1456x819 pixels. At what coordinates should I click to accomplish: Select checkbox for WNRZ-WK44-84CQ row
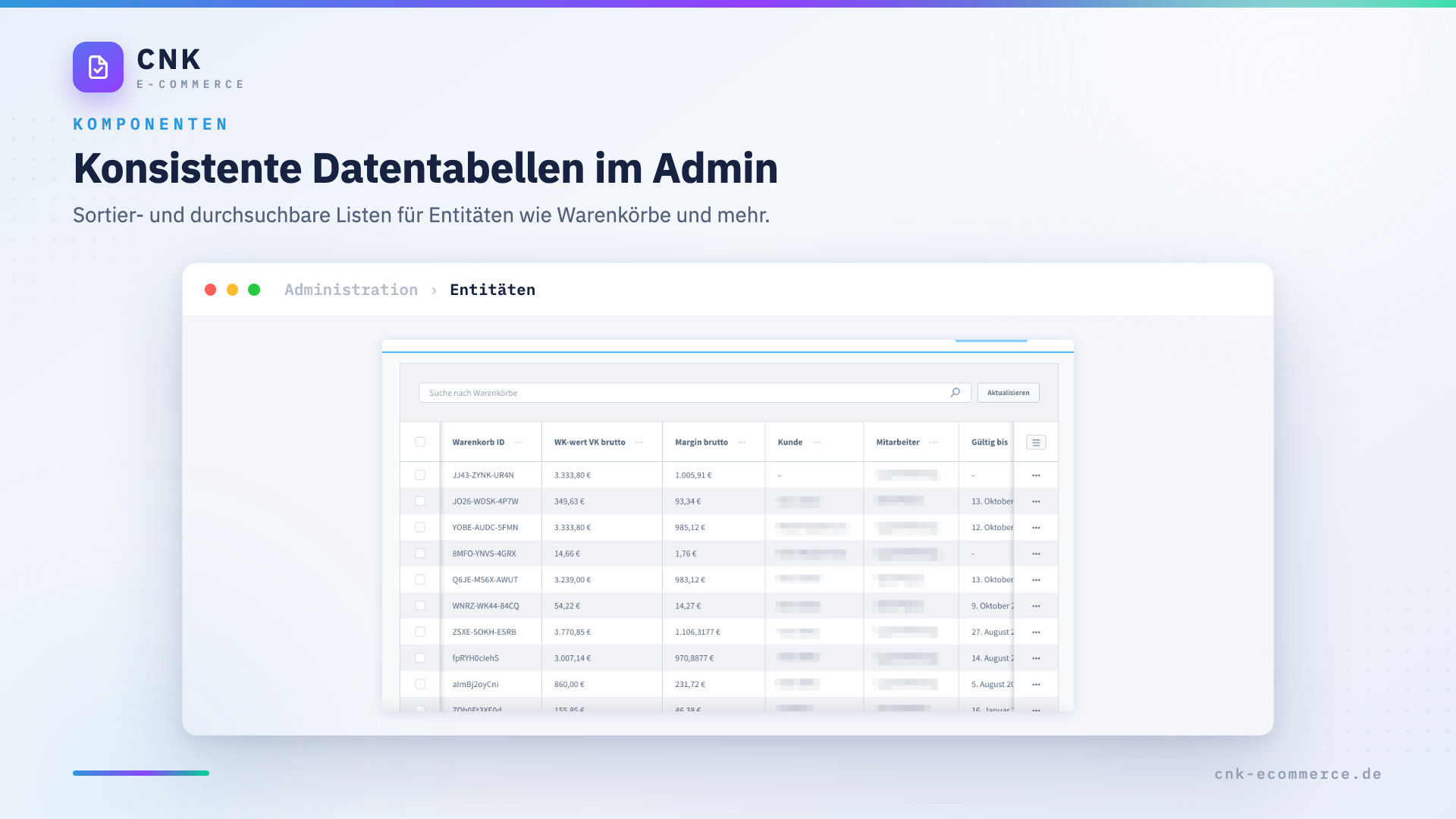tap(420, 606)
